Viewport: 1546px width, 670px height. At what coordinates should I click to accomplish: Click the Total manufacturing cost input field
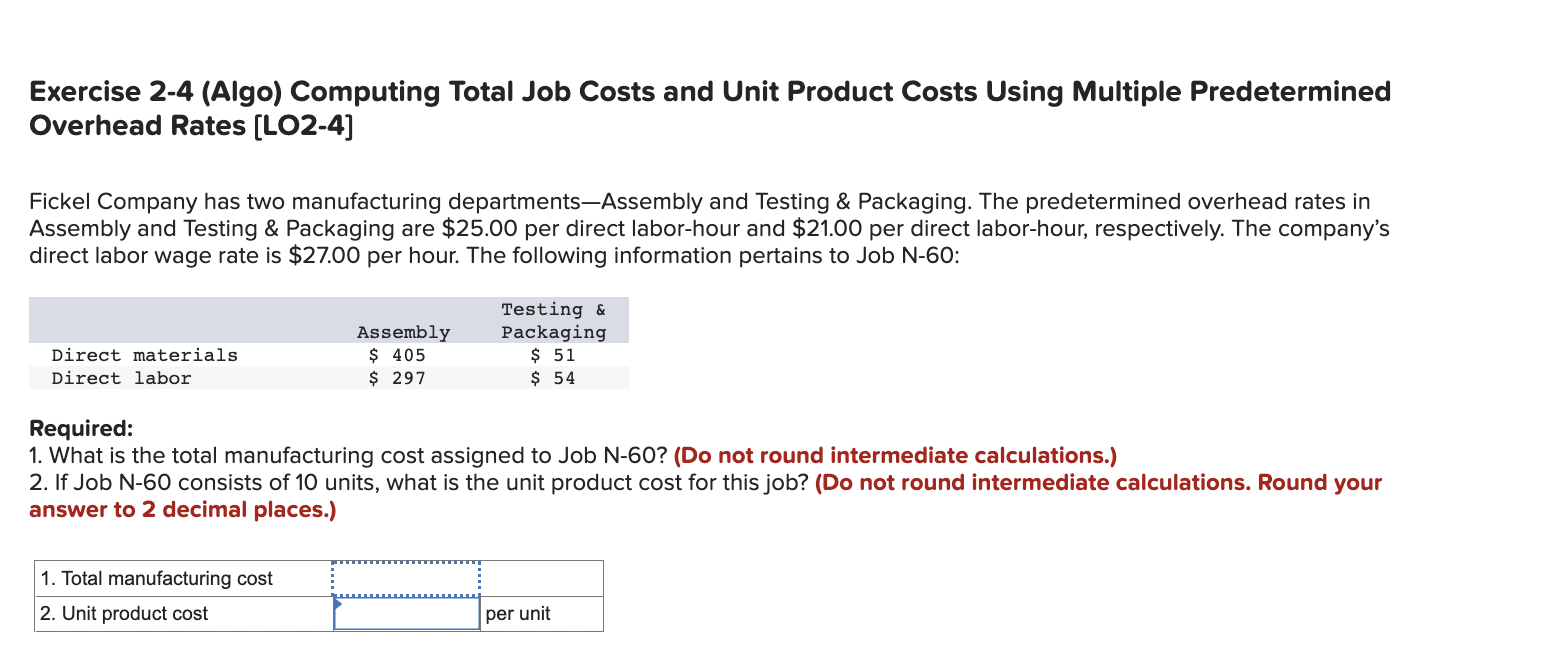click(x=406, y=578)
